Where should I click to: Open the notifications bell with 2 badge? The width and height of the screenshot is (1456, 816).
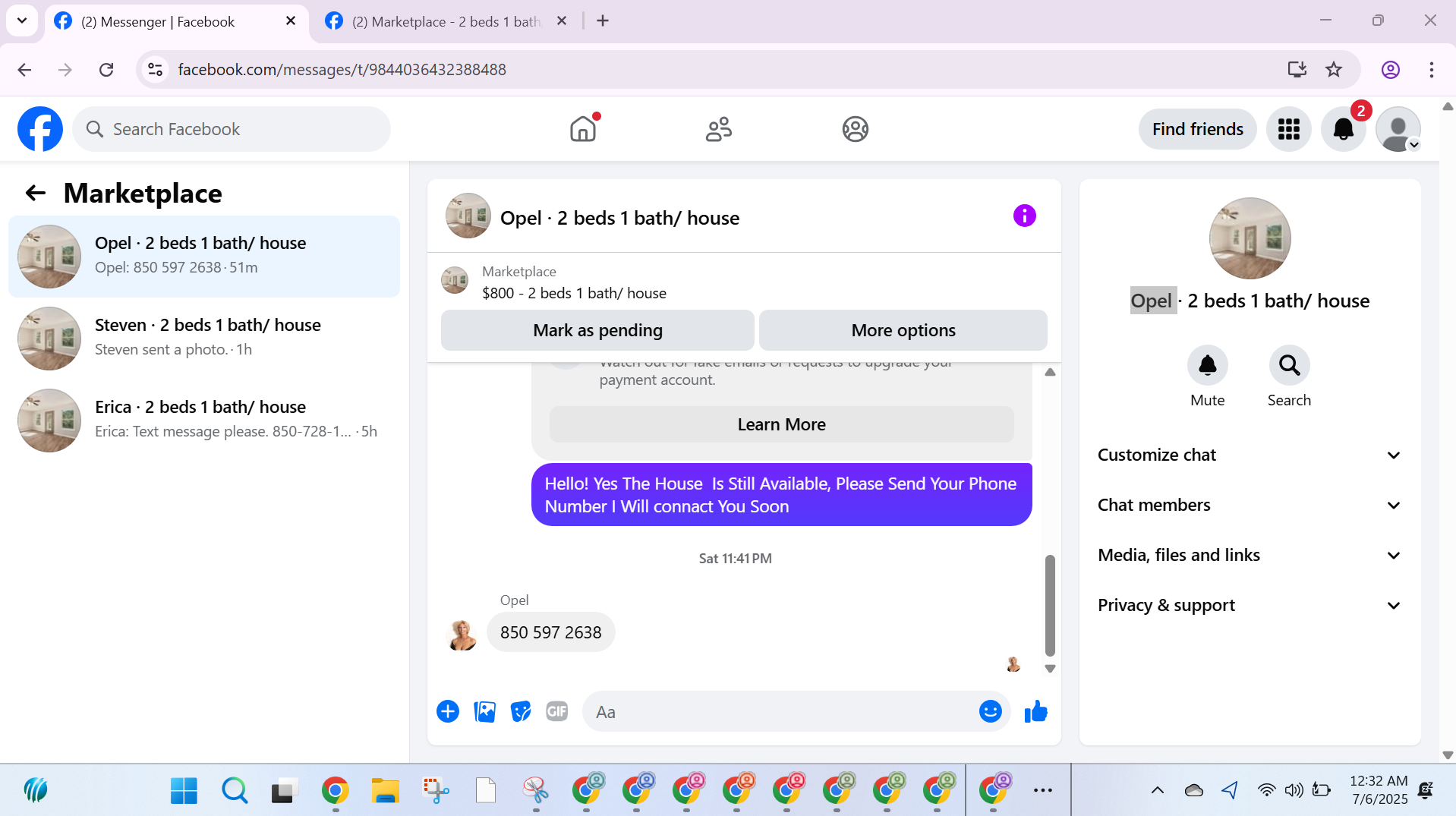pos(1344,129)
